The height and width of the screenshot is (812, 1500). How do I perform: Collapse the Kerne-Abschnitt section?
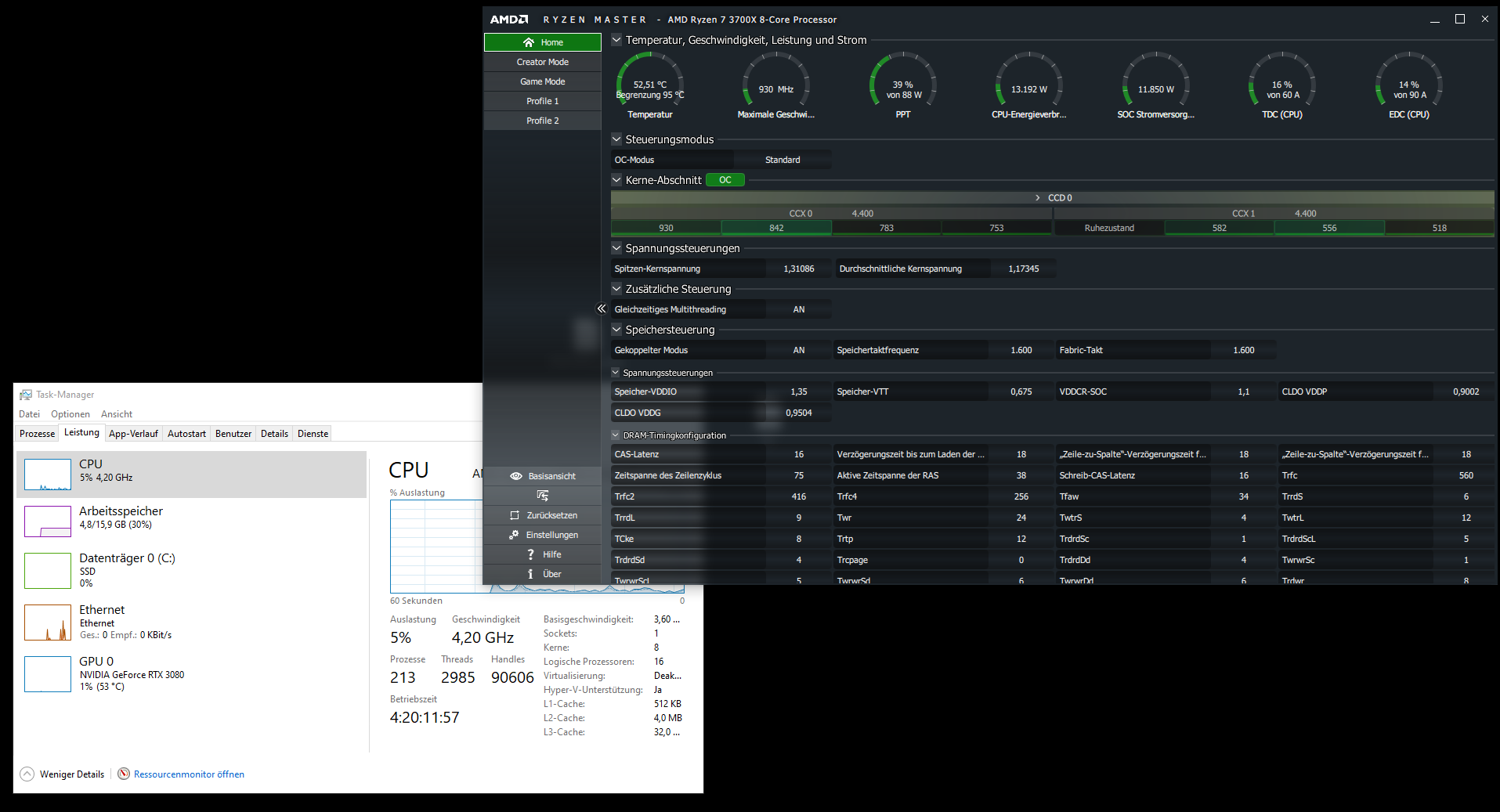pyautogui.click(x=616, y=180)
